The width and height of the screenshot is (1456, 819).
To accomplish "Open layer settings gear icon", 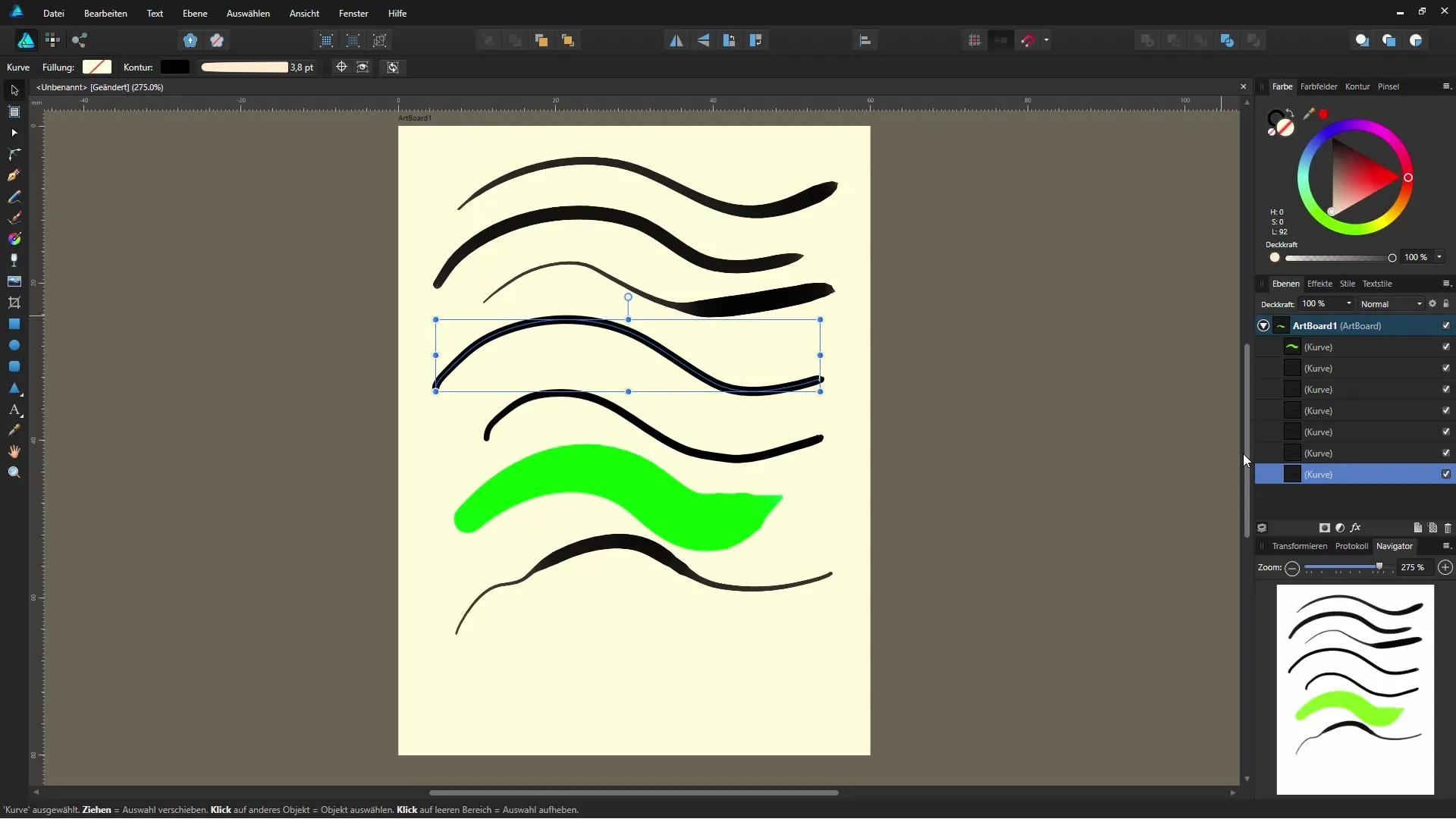I will [1432, 304].
